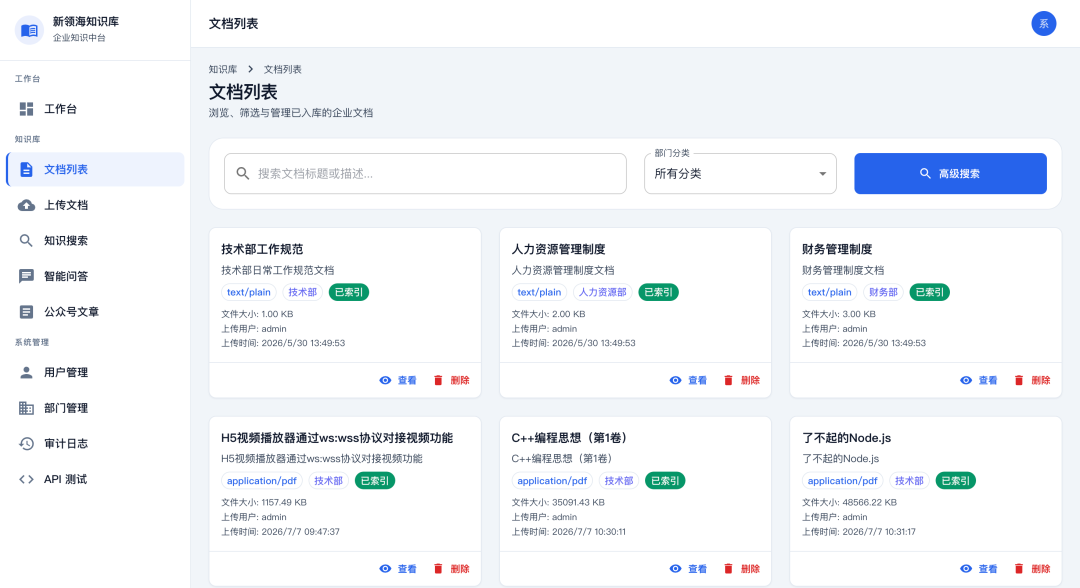Click the title 财务管理制度
Screen dimensions: 1080x588
coord(837,249)
